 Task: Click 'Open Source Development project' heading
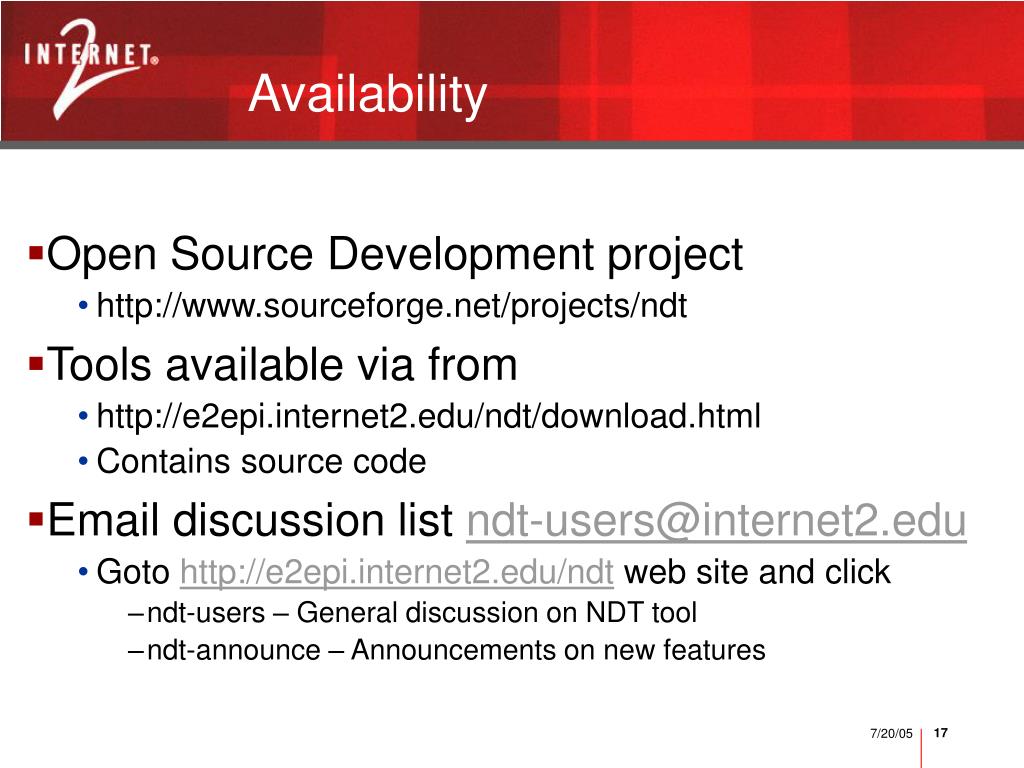[394, 255]
